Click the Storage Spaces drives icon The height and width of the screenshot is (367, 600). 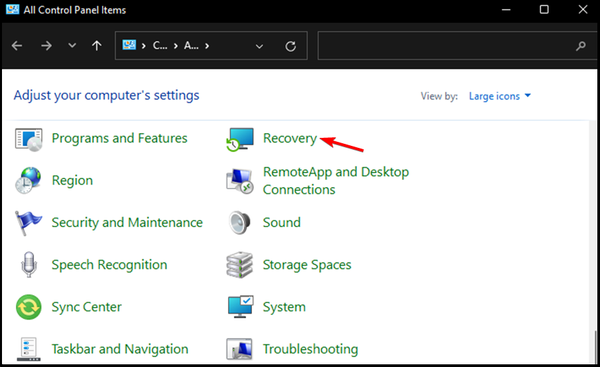point(240,265)
